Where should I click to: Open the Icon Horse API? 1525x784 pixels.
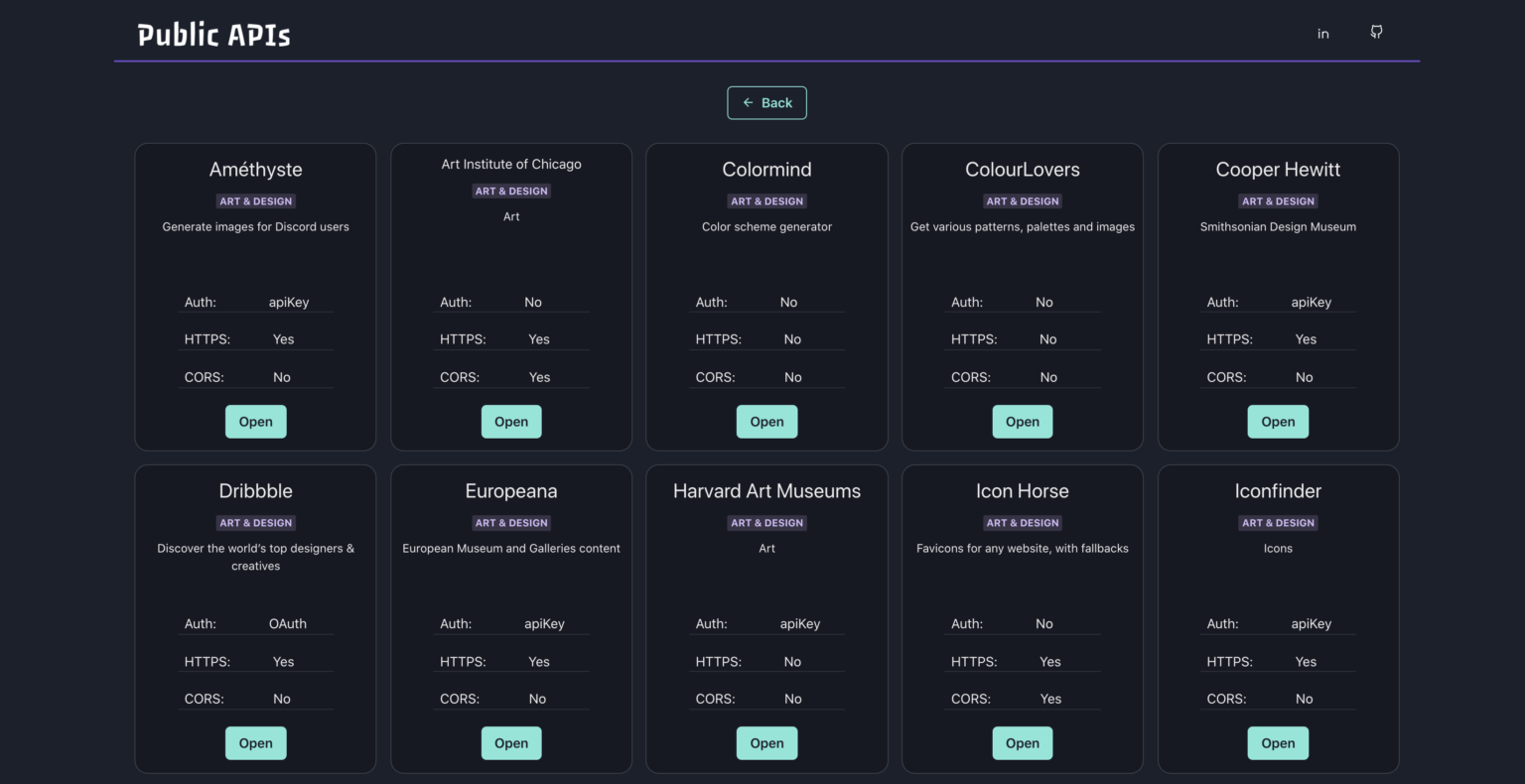pos(1022,742)
